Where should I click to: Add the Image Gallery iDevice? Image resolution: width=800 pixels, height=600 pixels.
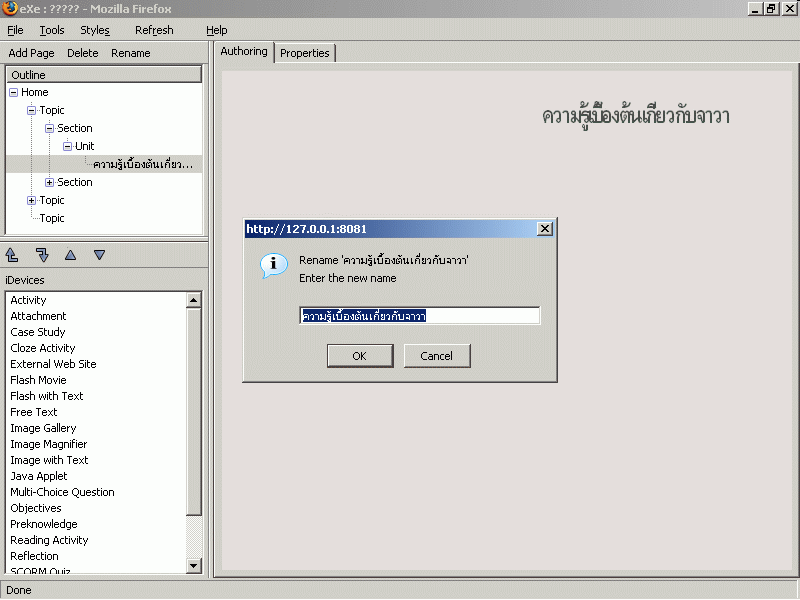[x=43, y=428]
